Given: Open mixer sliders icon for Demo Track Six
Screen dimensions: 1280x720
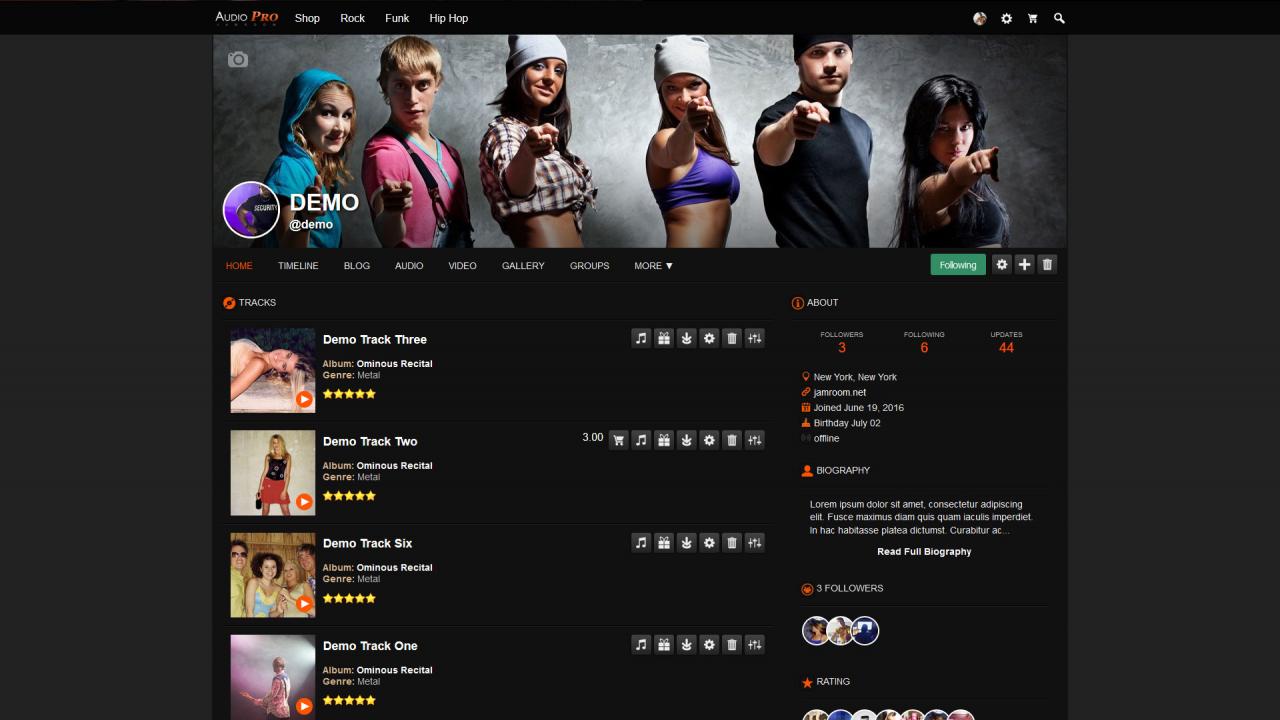Looking at the screenshot, I should click(x=755, y=542).
